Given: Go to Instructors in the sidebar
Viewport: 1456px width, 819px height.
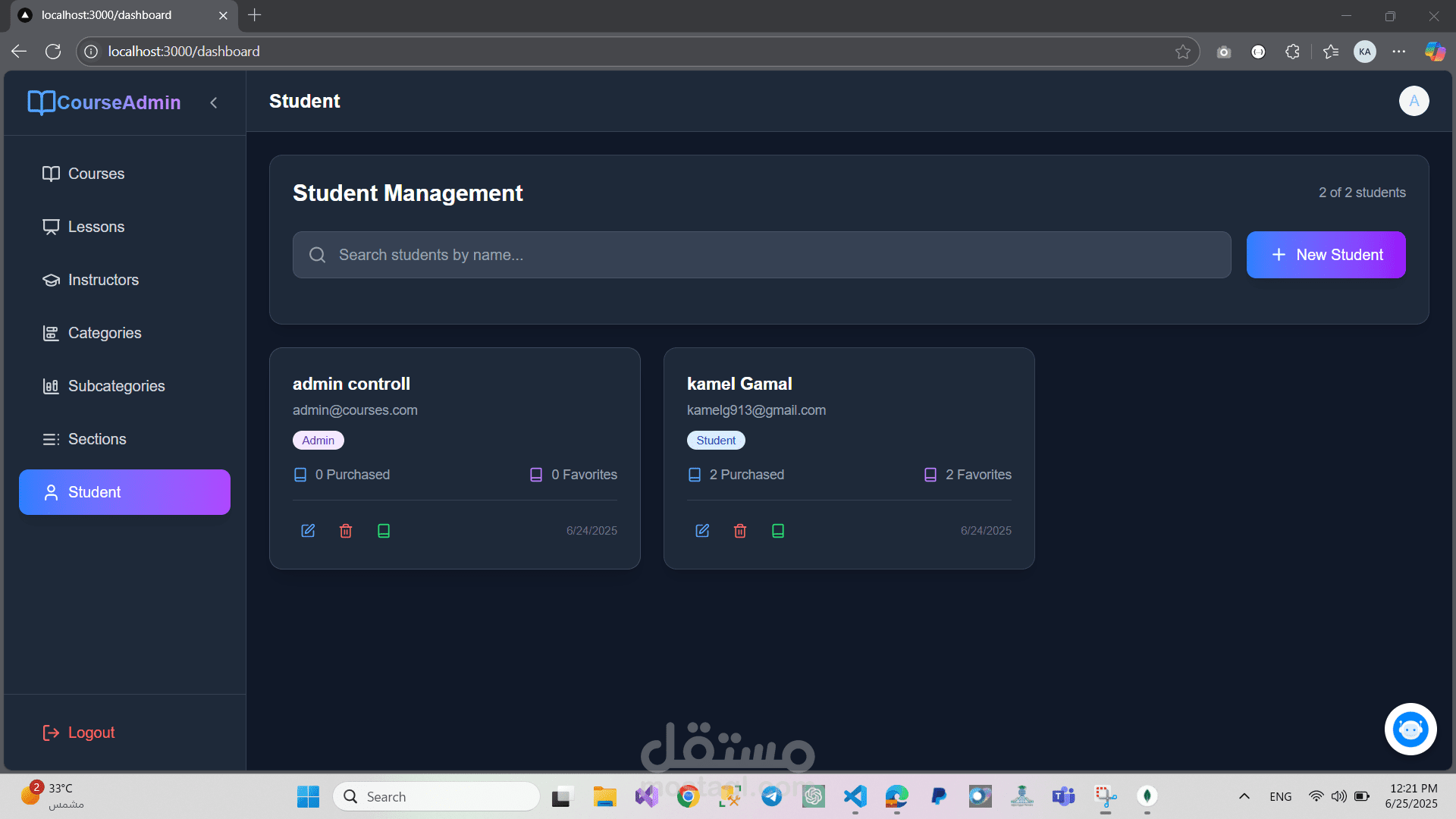Looking at the screenshot, I should (103, 280).
